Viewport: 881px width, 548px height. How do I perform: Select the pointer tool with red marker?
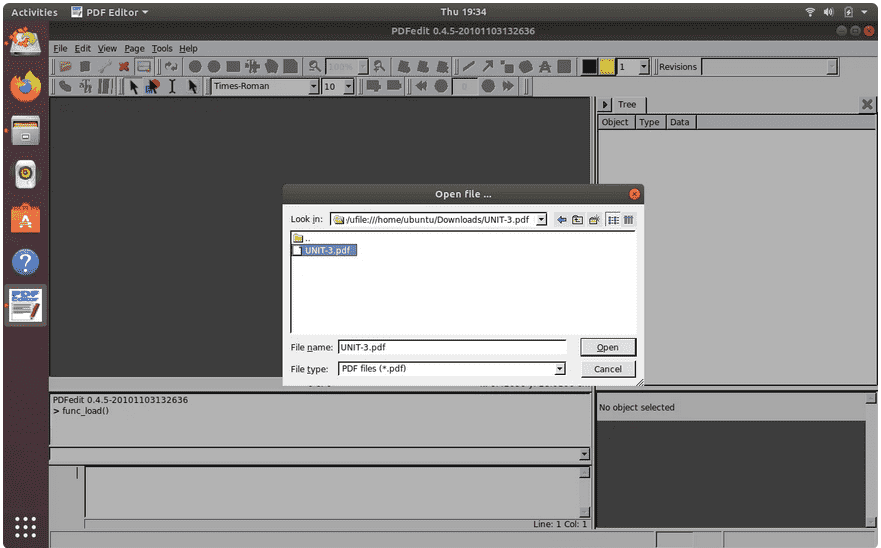click(152, 86)
